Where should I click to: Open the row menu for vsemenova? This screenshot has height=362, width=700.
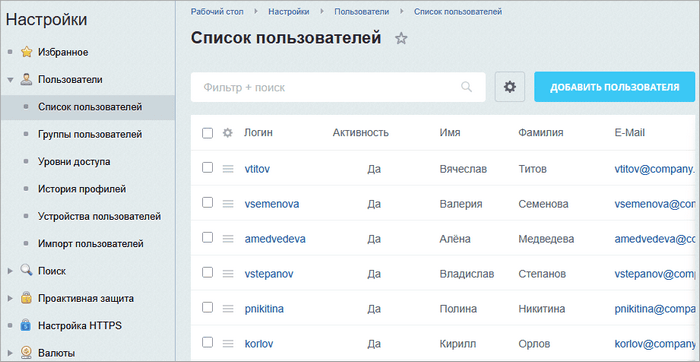pos(228,204)
